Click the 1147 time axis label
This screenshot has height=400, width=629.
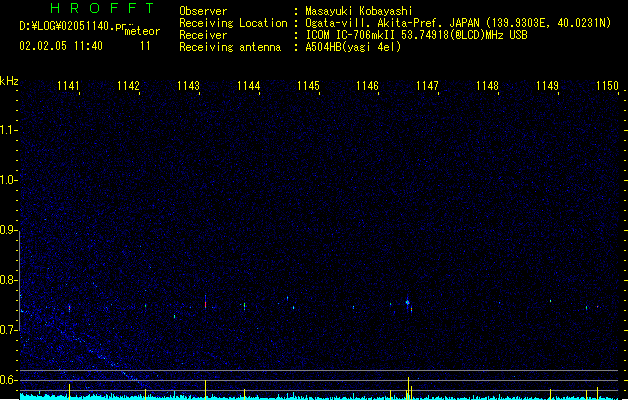pyautogui.click(x=427, y=86)
